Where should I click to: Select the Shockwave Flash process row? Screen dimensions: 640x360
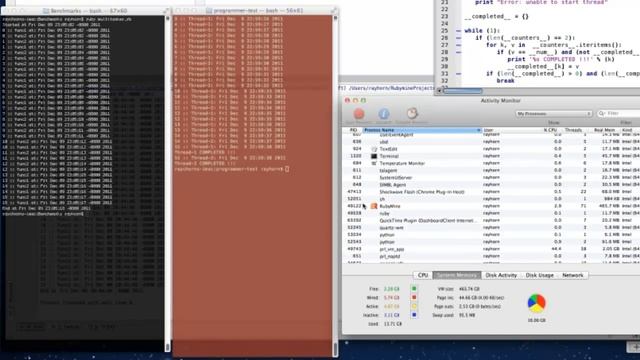491,192
